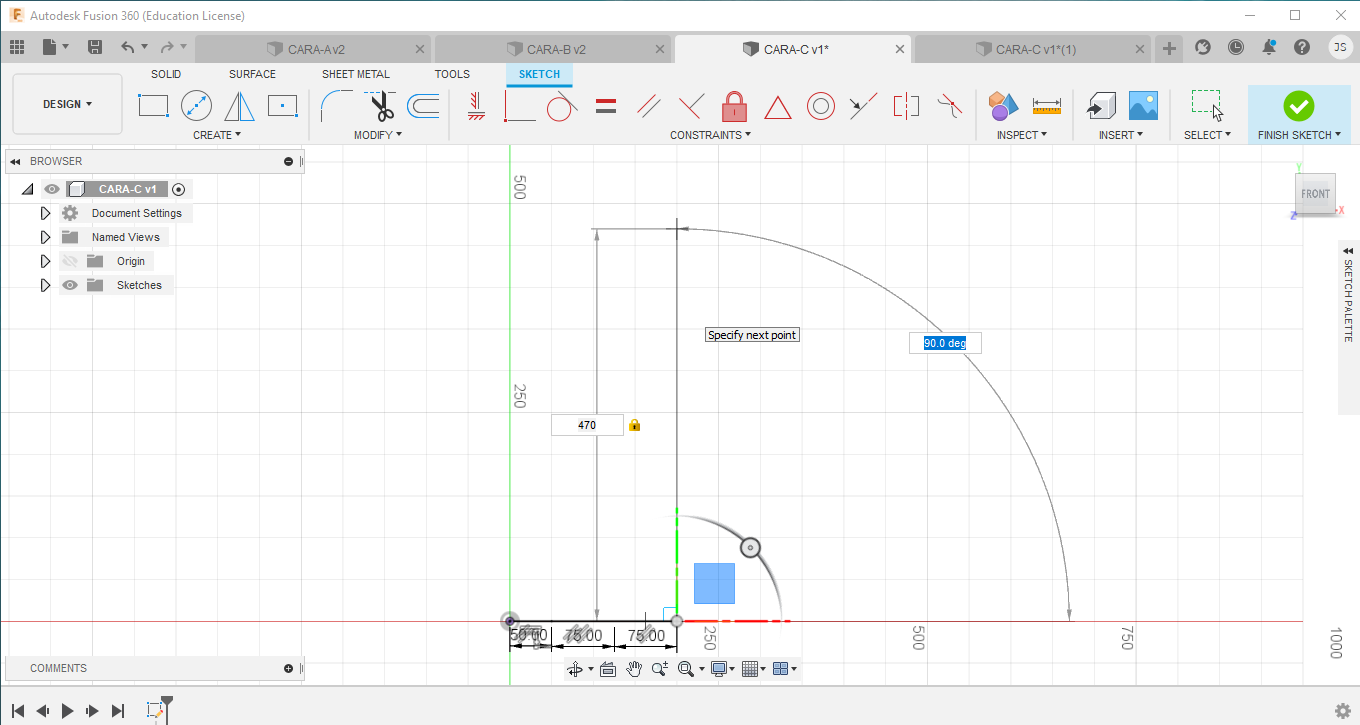The height and width of the screenshot is (725, 1360).
Task: Activate the CARA-C v1 component radio button
Action: click(179, 189)
